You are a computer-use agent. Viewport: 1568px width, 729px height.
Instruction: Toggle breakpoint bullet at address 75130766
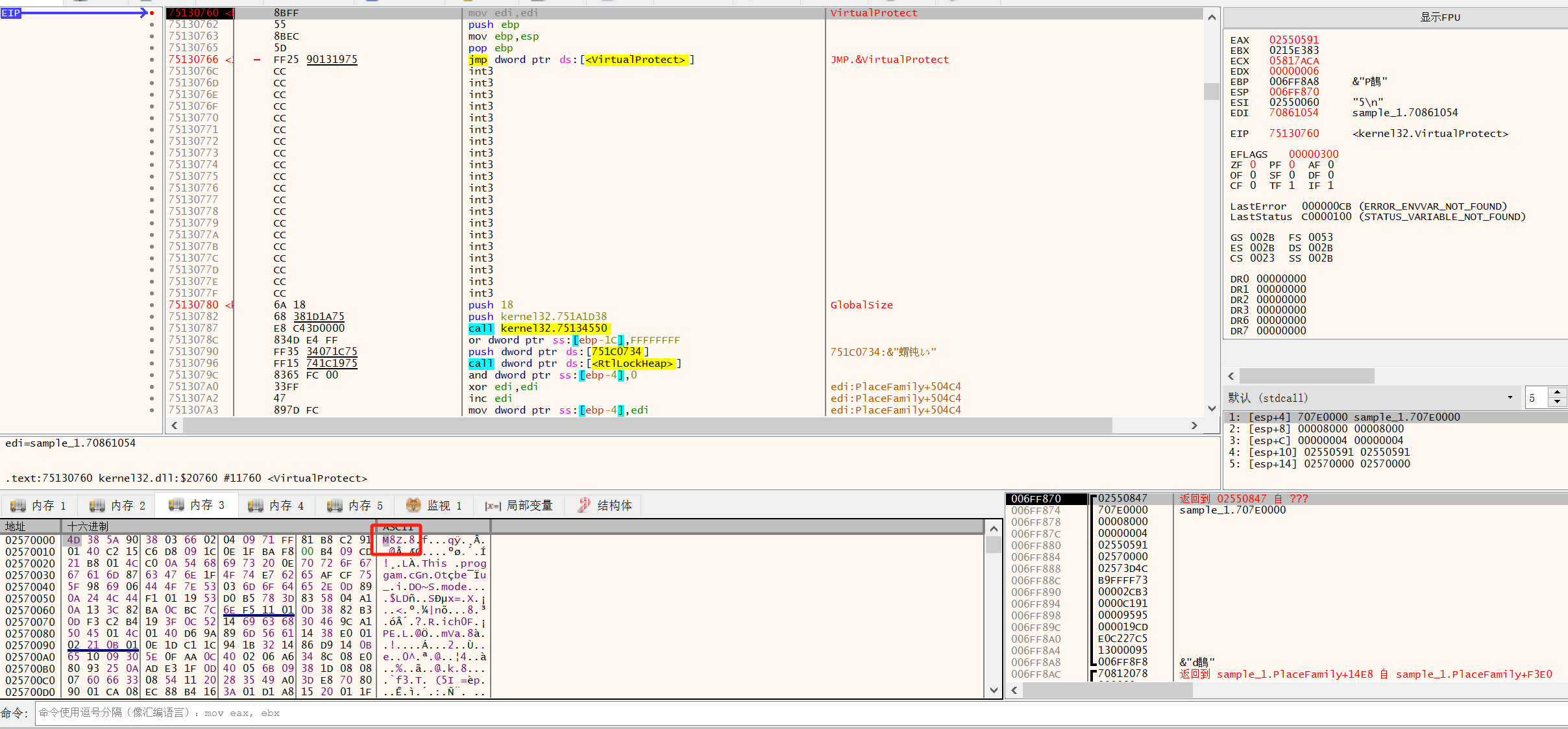pyautogui.click(x=152, y=60)
